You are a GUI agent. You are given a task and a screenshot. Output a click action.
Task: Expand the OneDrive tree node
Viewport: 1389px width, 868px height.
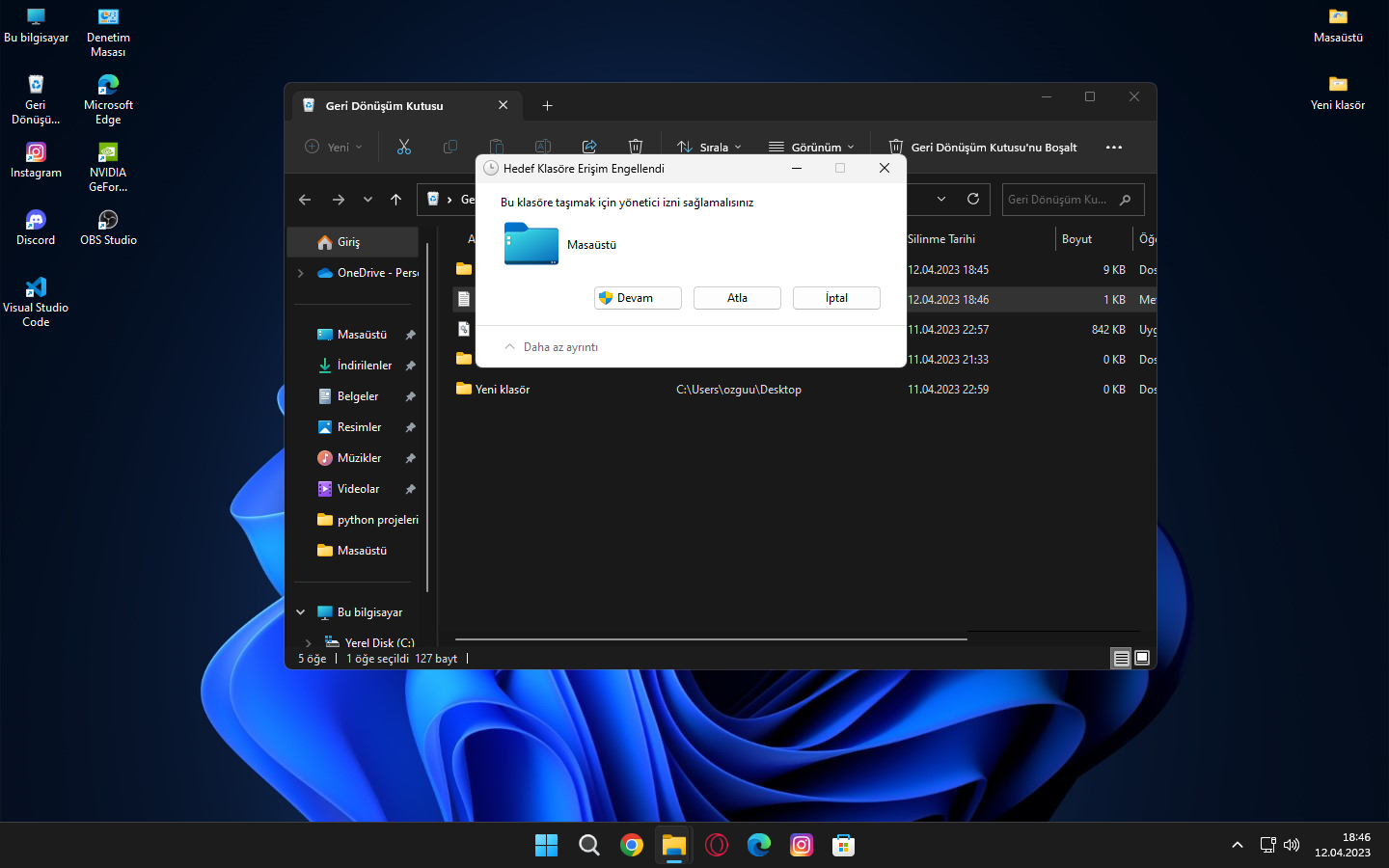coord(301,273)
